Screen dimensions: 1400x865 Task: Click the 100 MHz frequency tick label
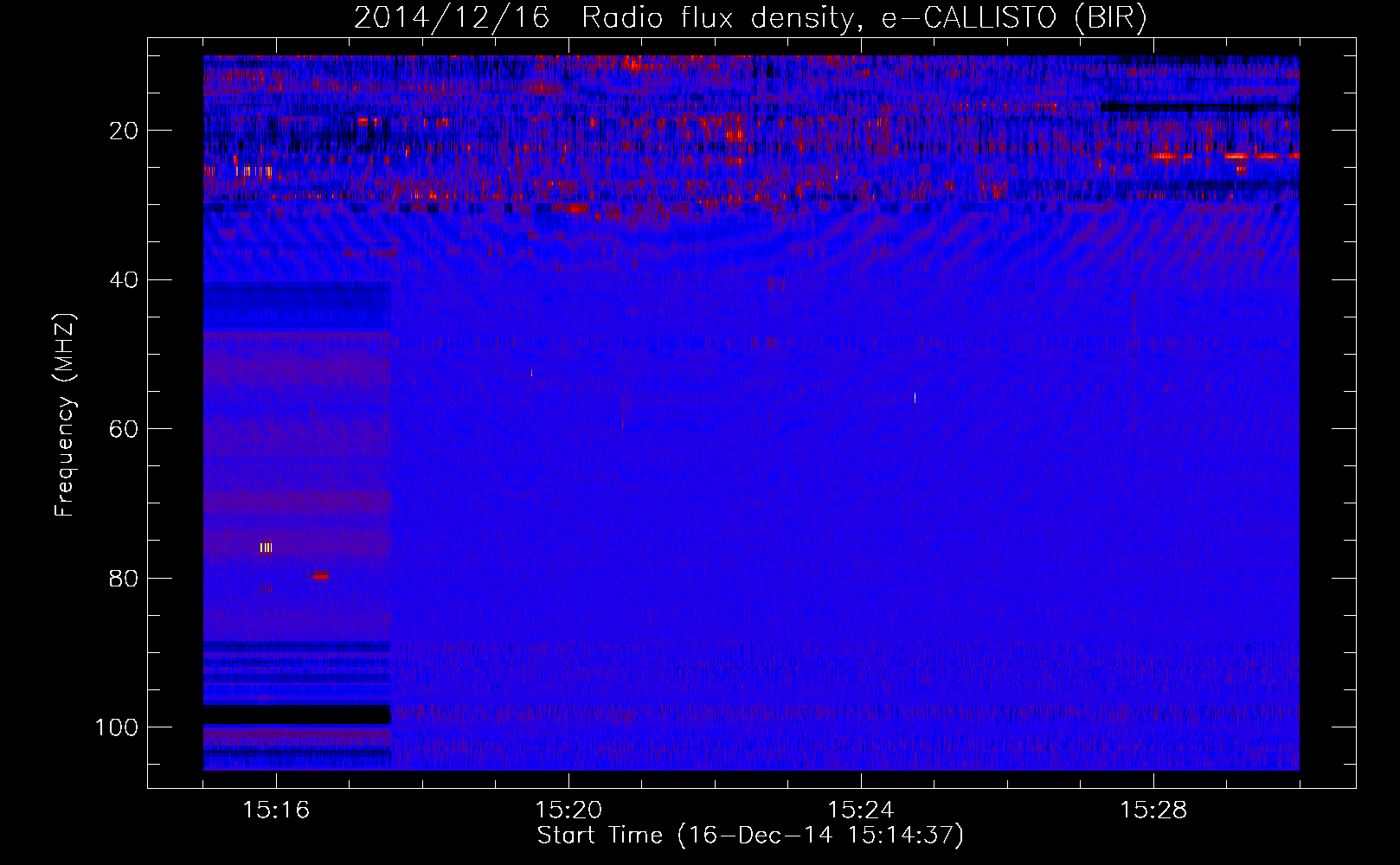117,727
